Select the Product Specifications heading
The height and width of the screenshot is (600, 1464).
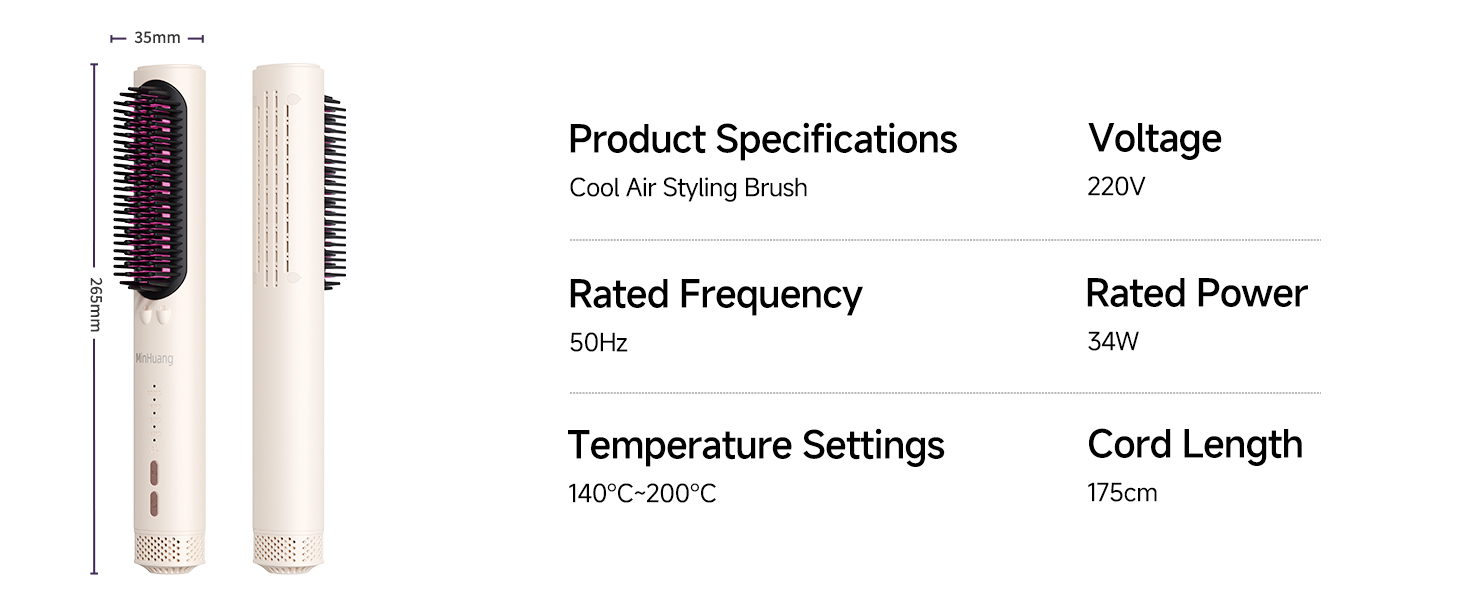click(x=762, y=139)
